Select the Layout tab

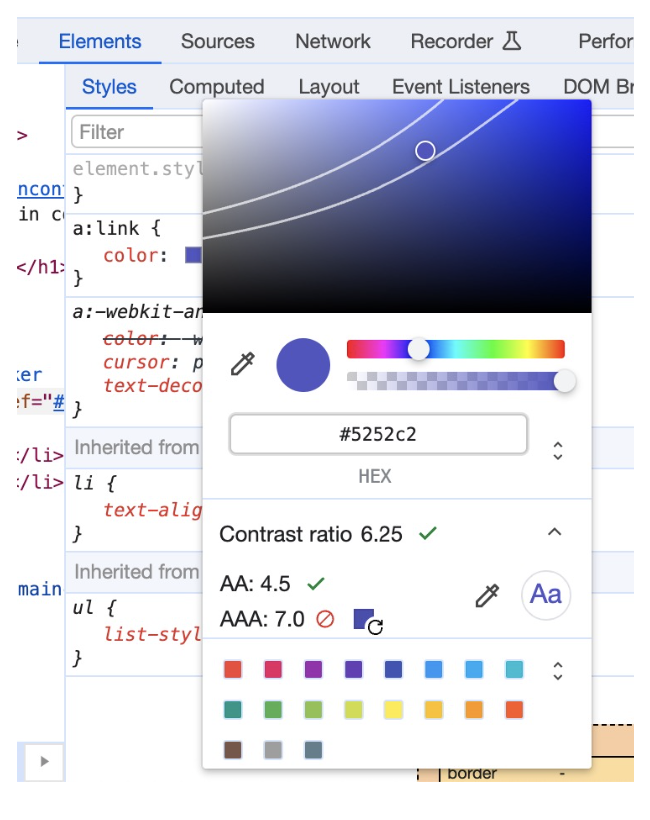(328, 87)
